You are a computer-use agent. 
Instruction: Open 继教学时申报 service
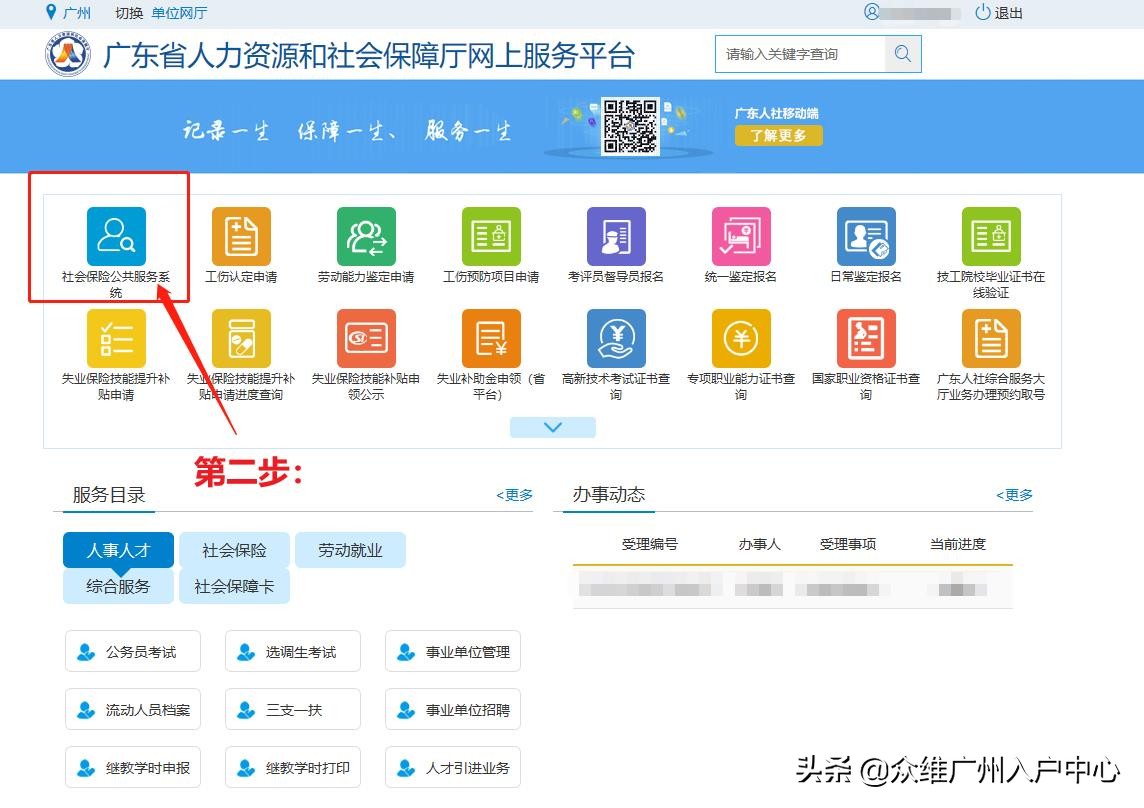[133, 767]
